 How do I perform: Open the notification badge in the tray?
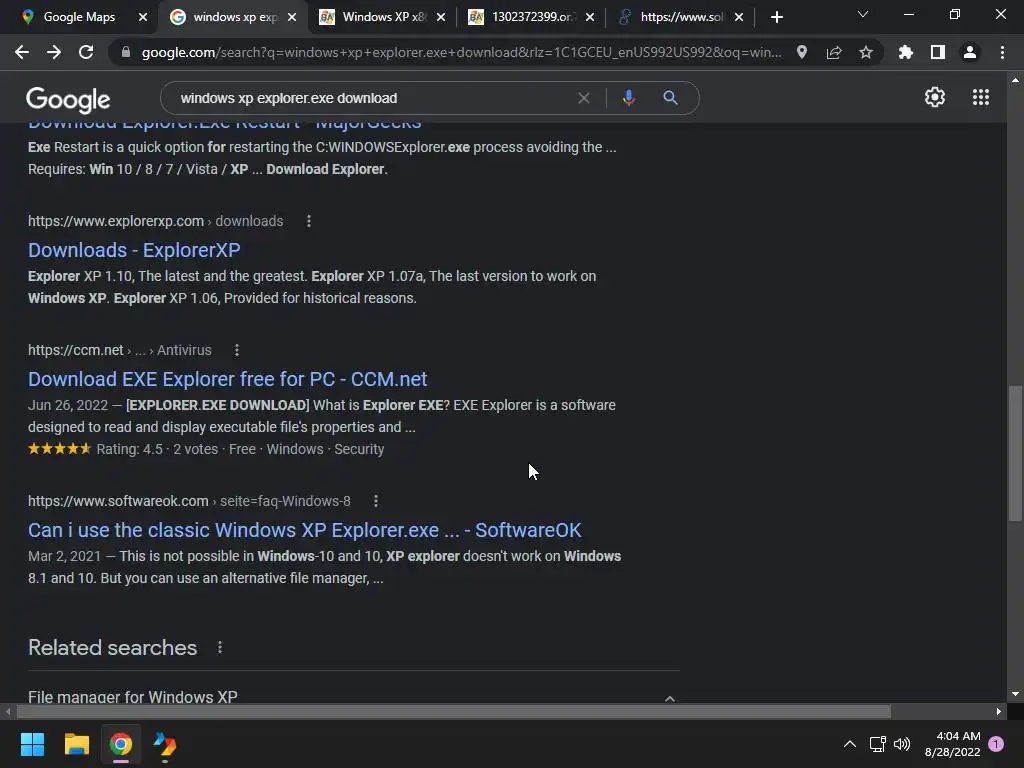pos(996,744)
